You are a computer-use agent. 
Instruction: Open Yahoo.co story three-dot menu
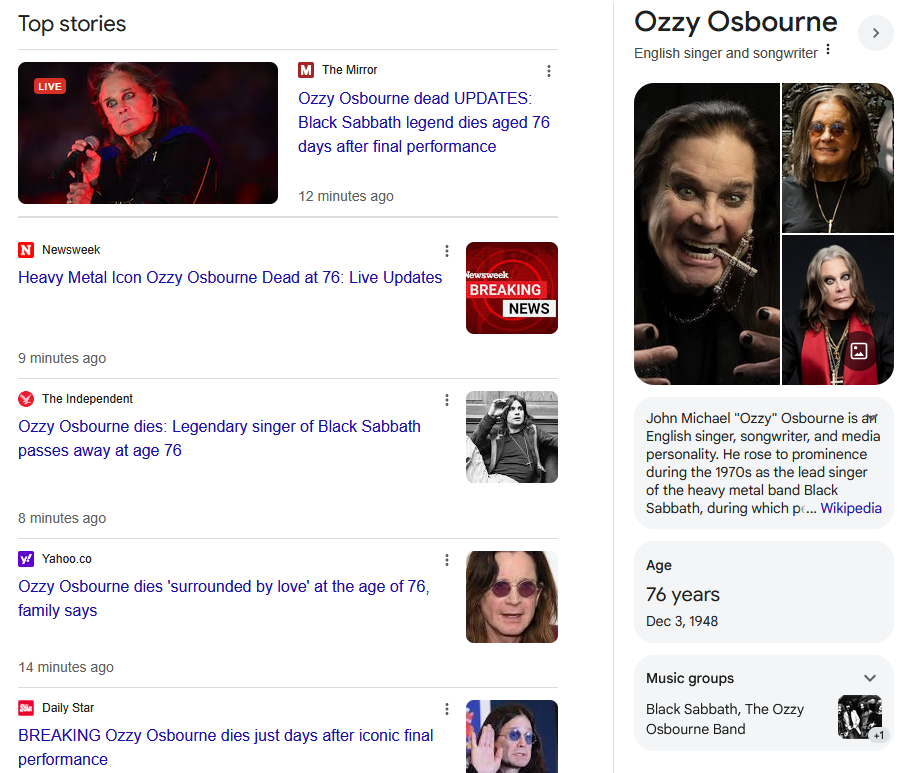(447, 560)
